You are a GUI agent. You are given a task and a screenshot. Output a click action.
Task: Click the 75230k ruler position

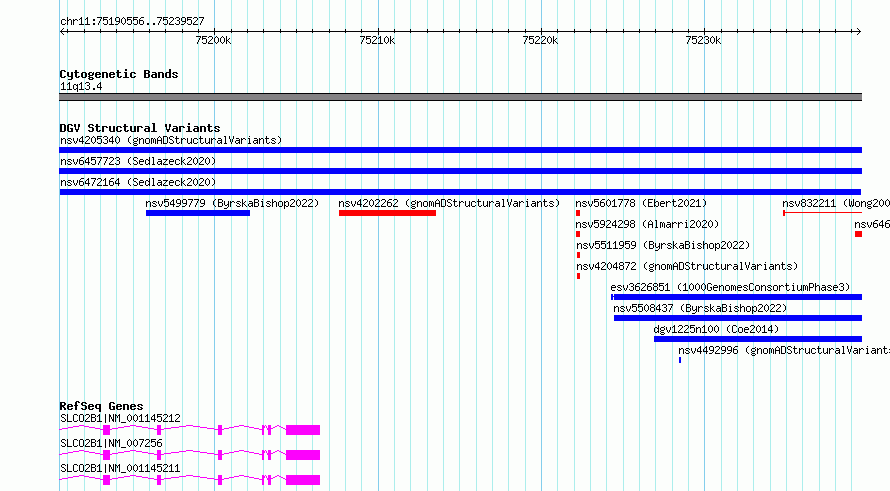(703, 40)
